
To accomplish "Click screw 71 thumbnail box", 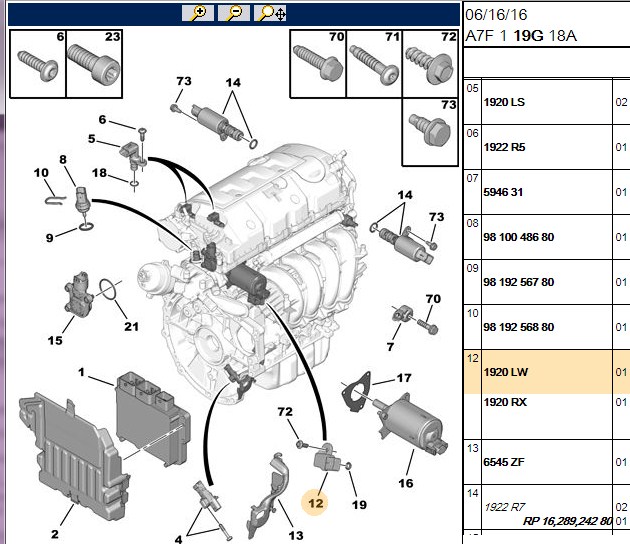I will [374, 63].
